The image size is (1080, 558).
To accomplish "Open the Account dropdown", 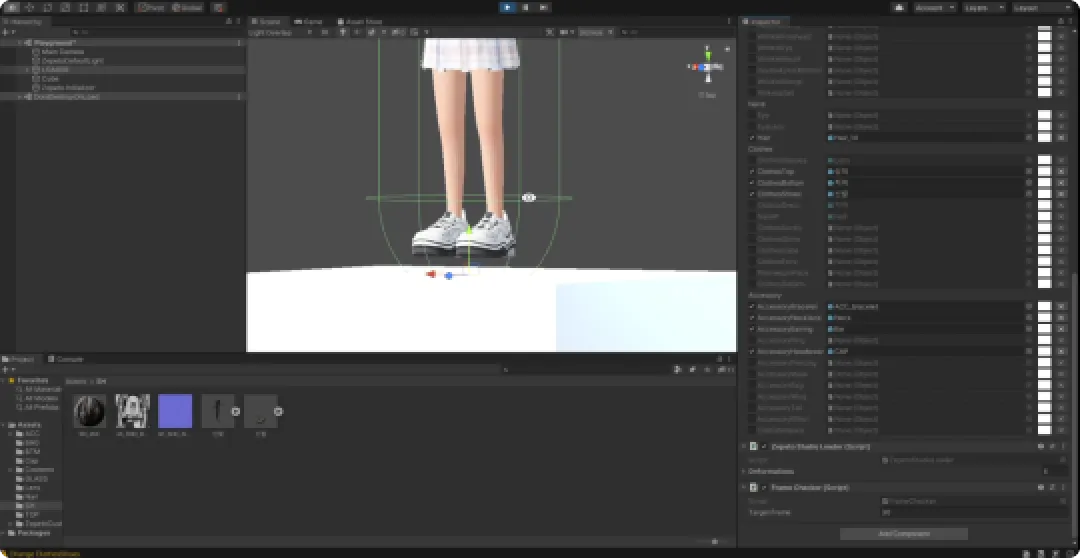I will coord(935,8).
